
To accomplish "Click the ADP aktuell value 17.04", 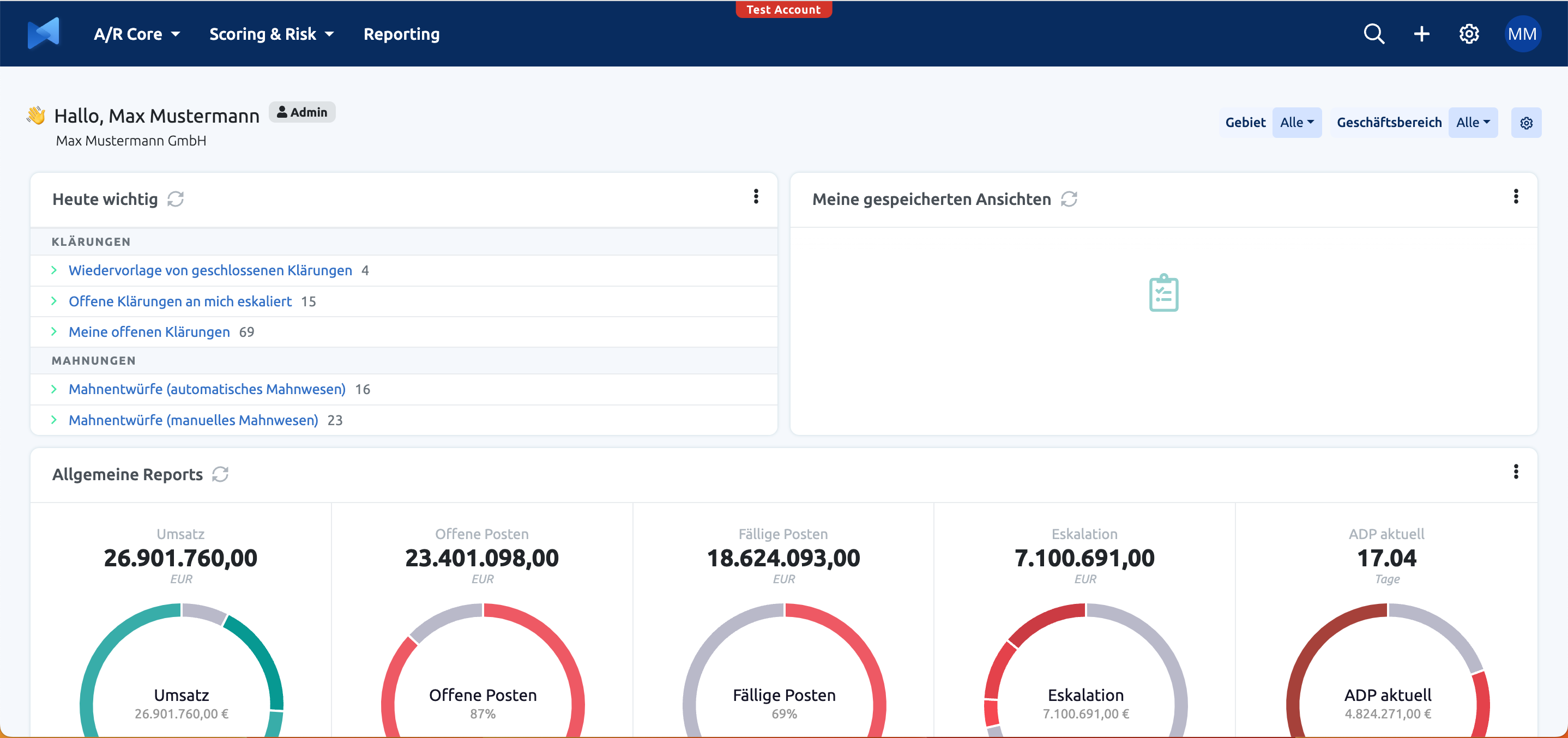I will (x=1386, y=559).
